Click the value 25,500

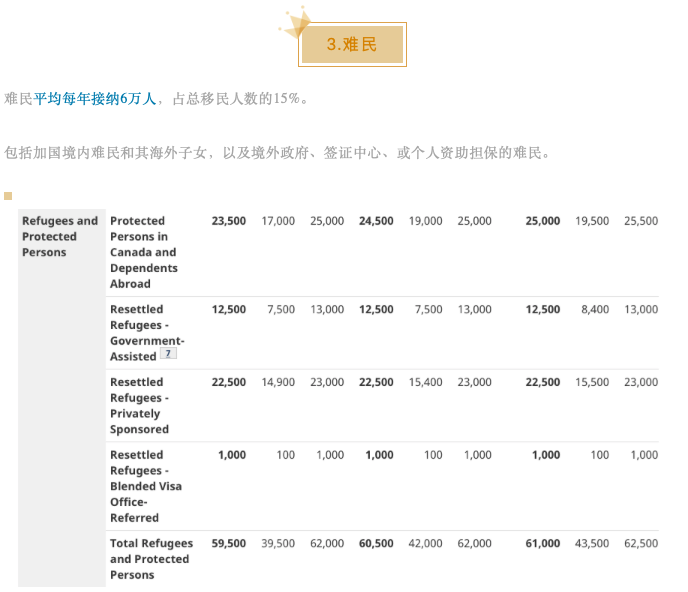tap(641, 221)
